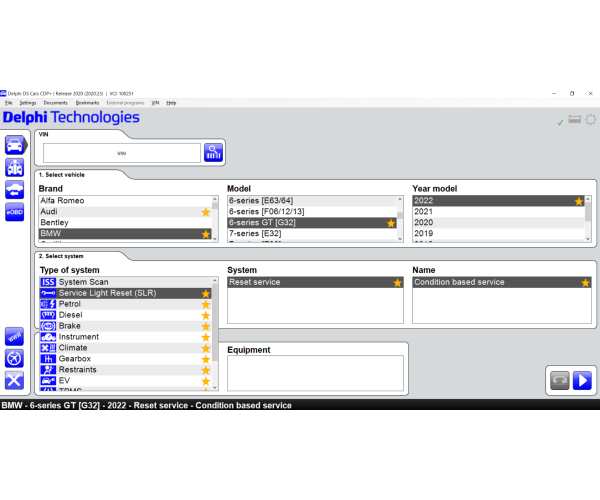The height and width of the screenshot is (500, 600).
Task: Open the www web icon in sidebar
Action: point(15,337)
